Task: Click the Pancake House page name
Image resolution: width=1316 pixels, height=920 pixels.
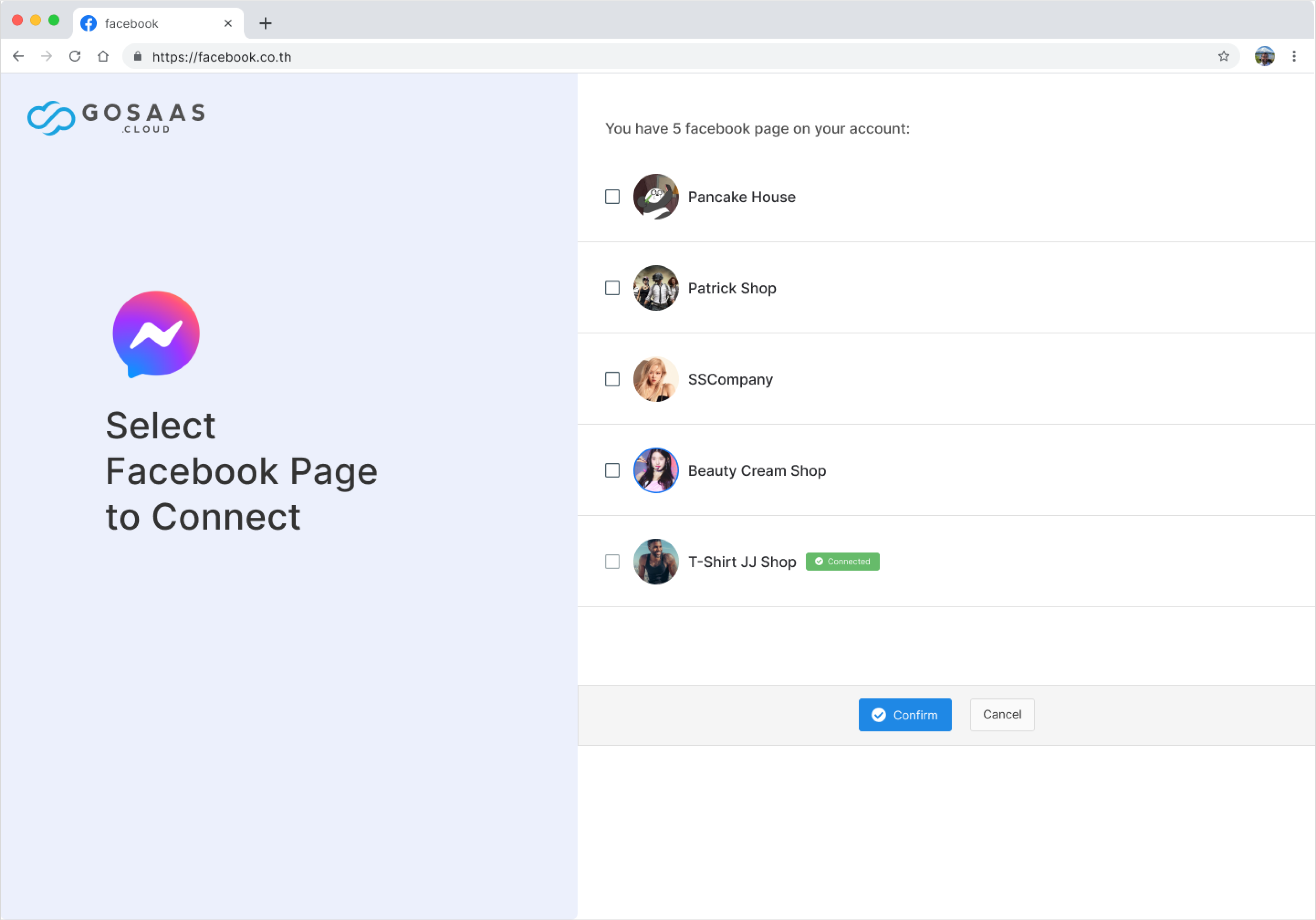Action: (x=742, y=197)
